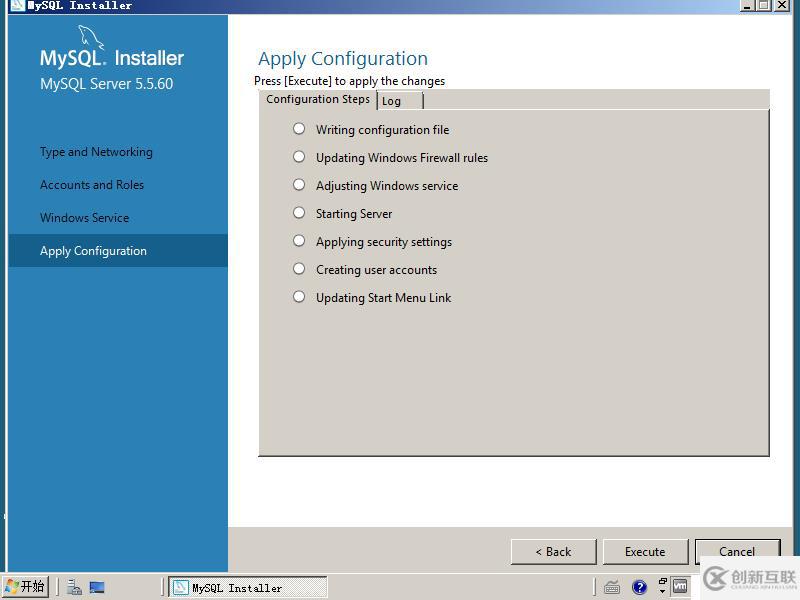Open the Configuration Steps tab
Viewport: 800px width, 600px height.
318,99
